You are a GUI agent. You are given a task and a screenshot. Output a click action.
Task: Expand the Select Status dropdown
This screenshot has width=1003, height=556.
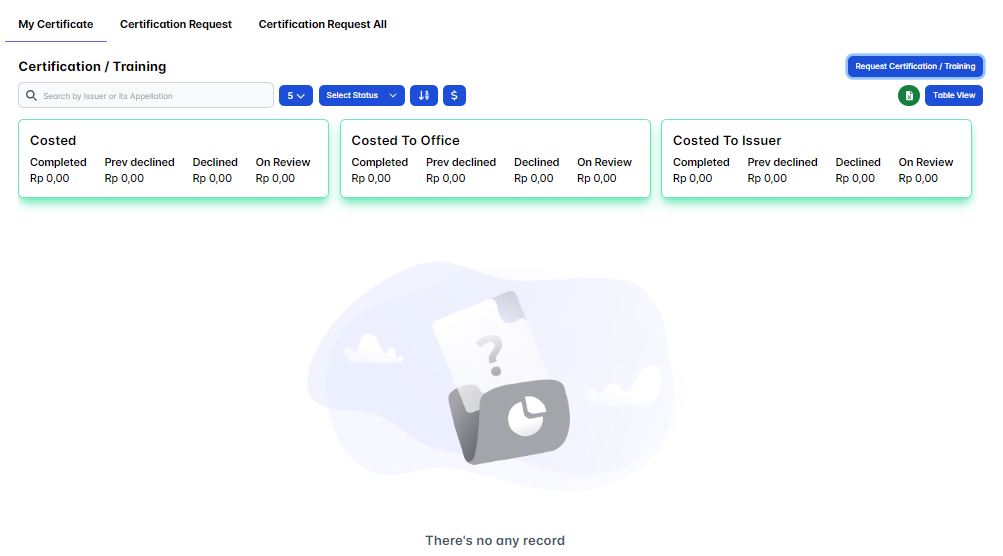[x=361, y=95]
